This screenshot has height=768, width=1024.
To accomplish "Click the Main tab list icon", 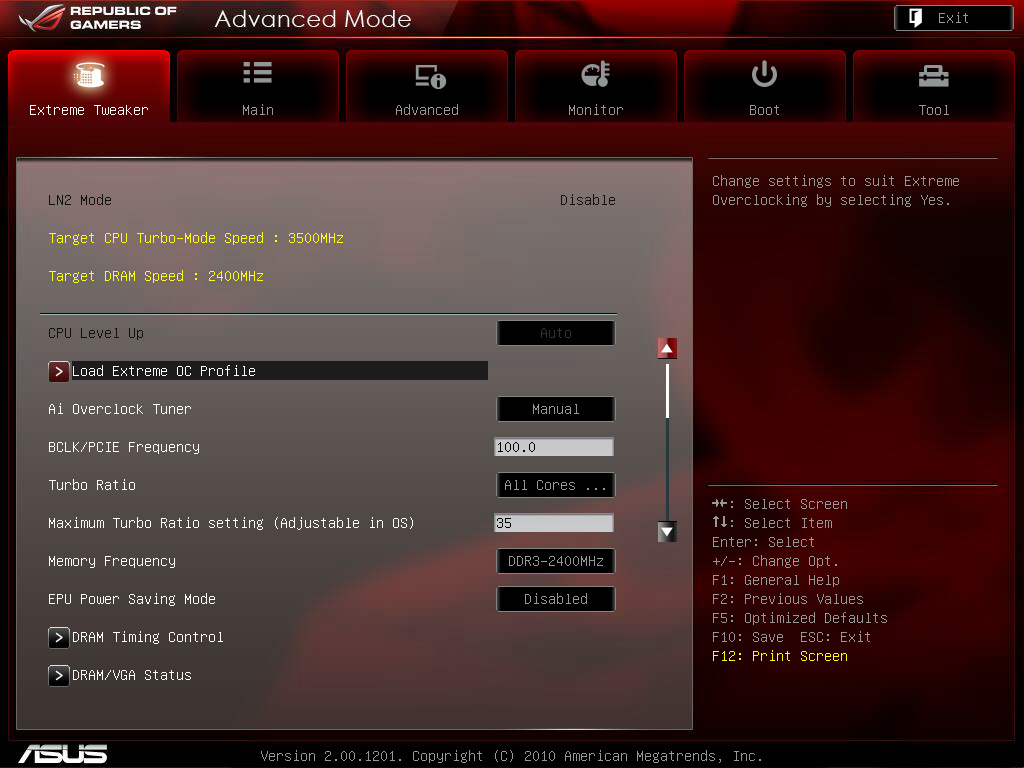I will 258,75.
